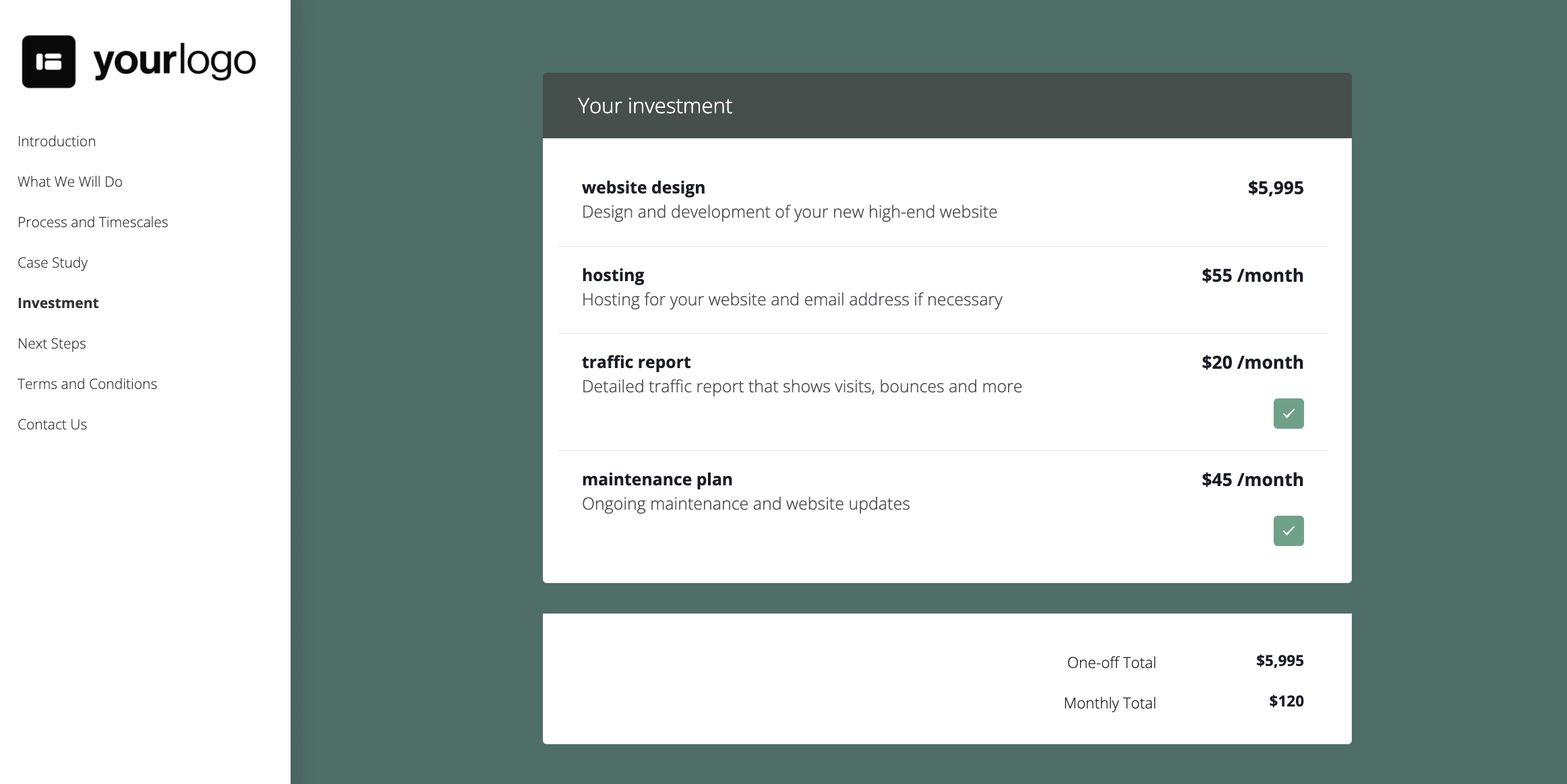This screenshot has width=1567, height=784.
Task: Open the Introduction section
Action: [x=57, y=142]
